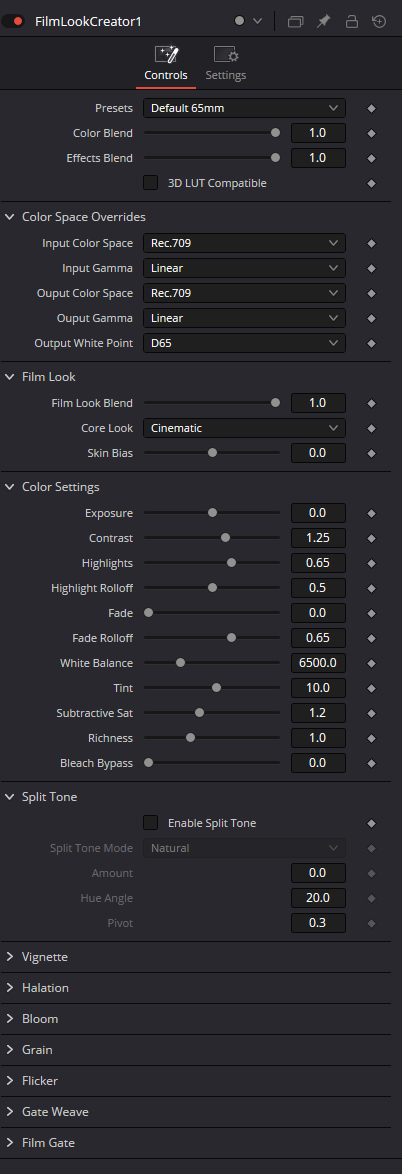The width and height of the screenshot is (402, 1174).
Task: Click keyframe diamond for Core Look
Action: click(371, 428)
